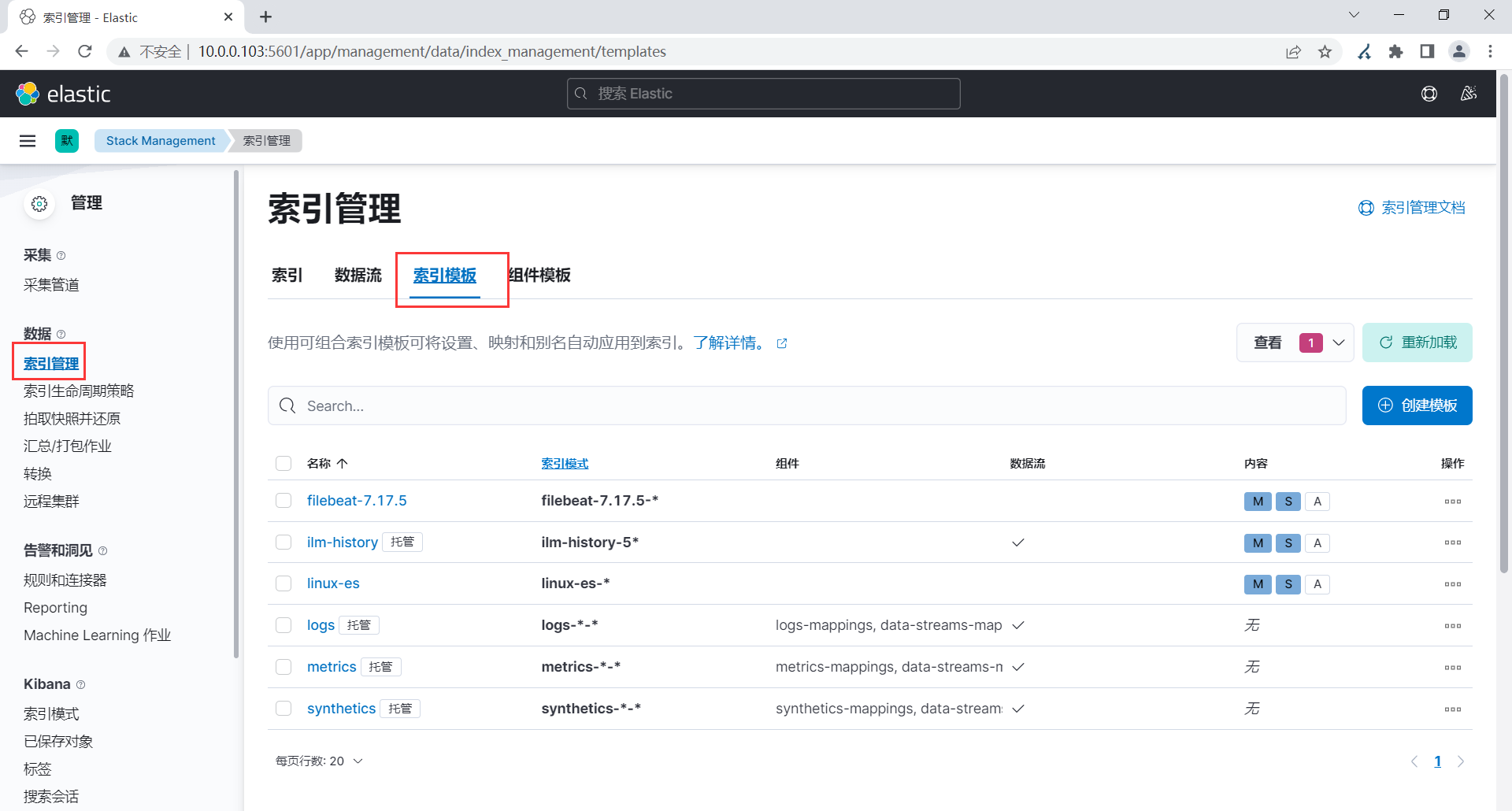Sort by the 索引模式 column header
This screenshot has height=811, width=1512.
(x=565, y=464)
